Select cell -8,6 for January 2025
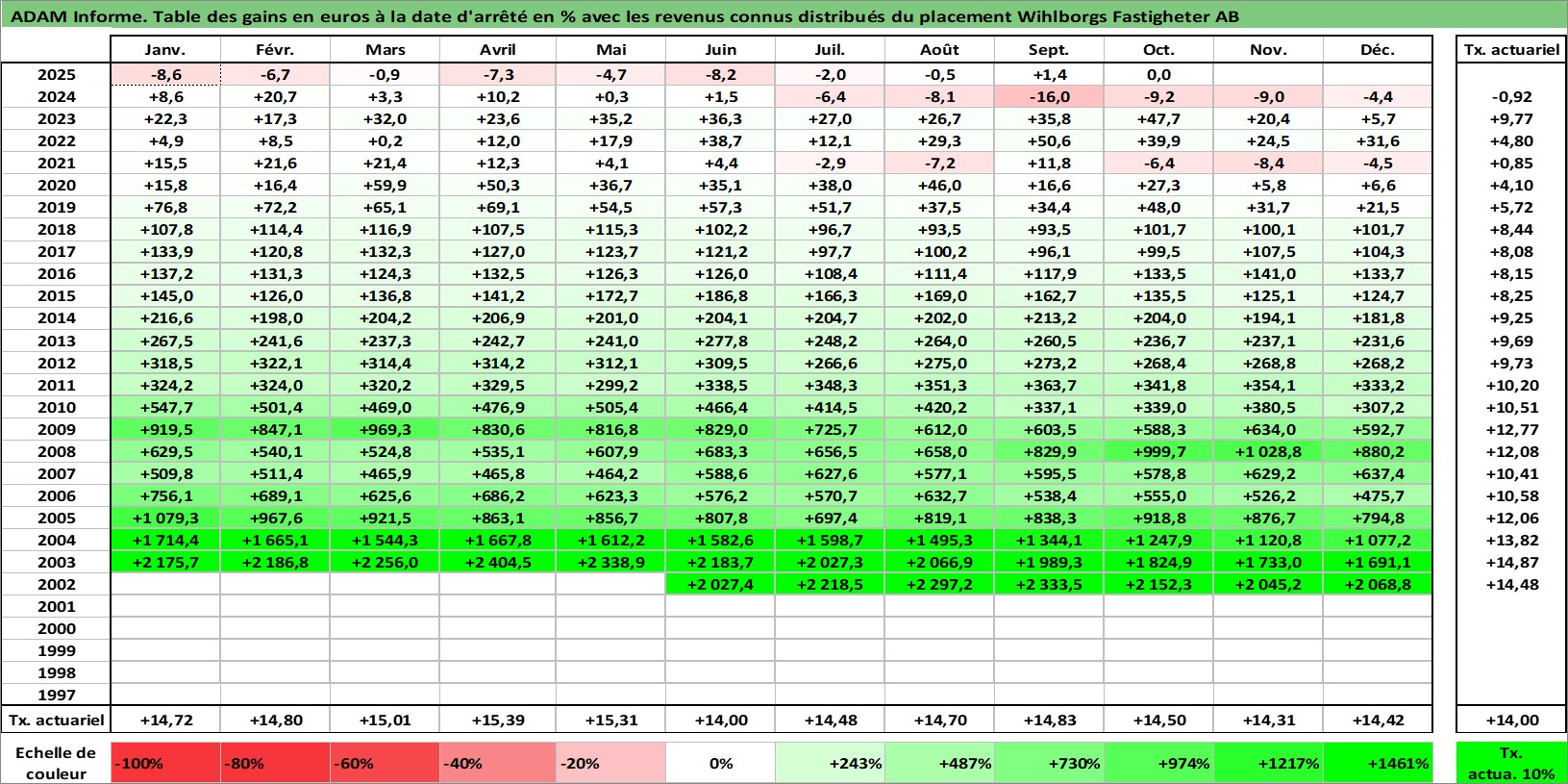 click(x=165, y=74)
